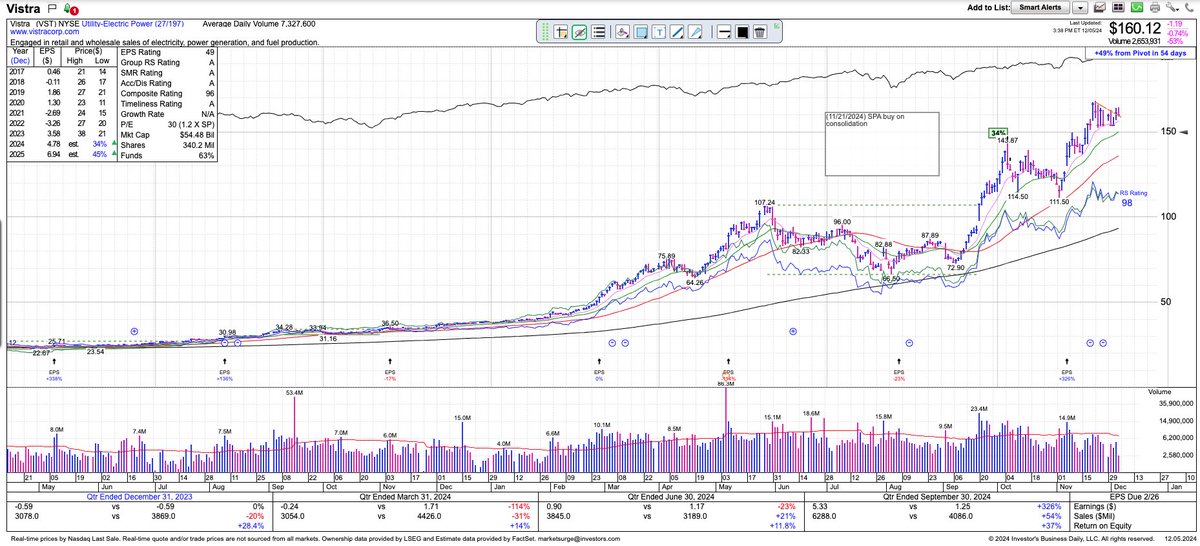
Task: Click the $160.12 current price
Action: pyautogui.click(x=1134, y=28)
